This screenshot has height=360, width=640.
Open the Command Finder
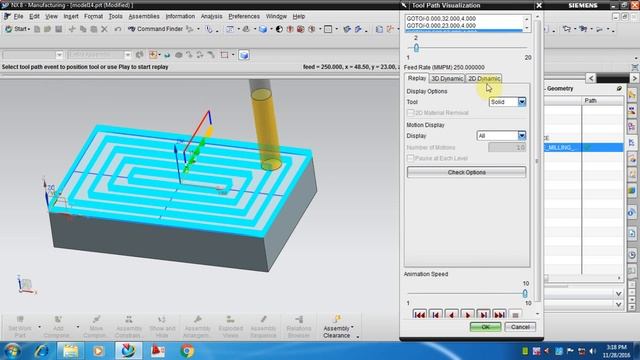pos(156,29)
